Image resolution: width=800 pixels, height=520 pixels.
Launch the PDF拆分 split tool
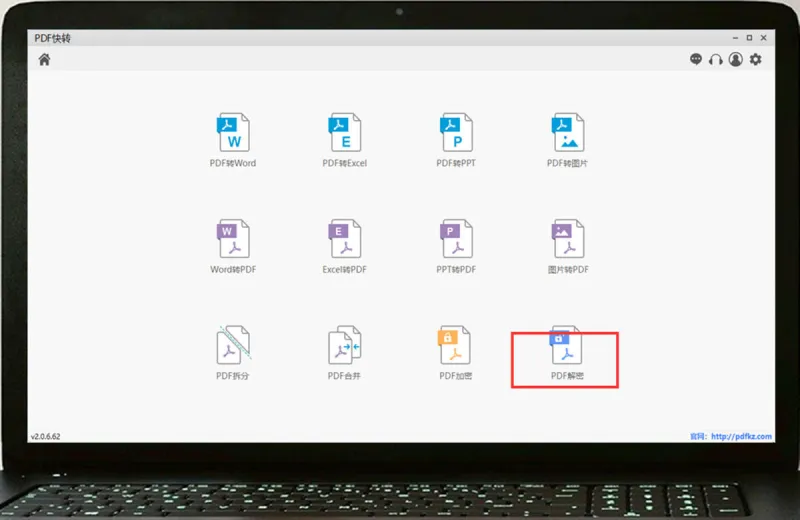point(233,353)
